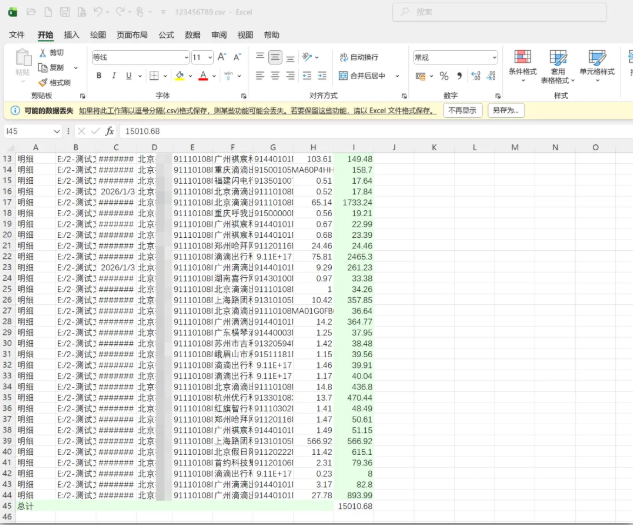Click the 另存为... button

[505, 110]
